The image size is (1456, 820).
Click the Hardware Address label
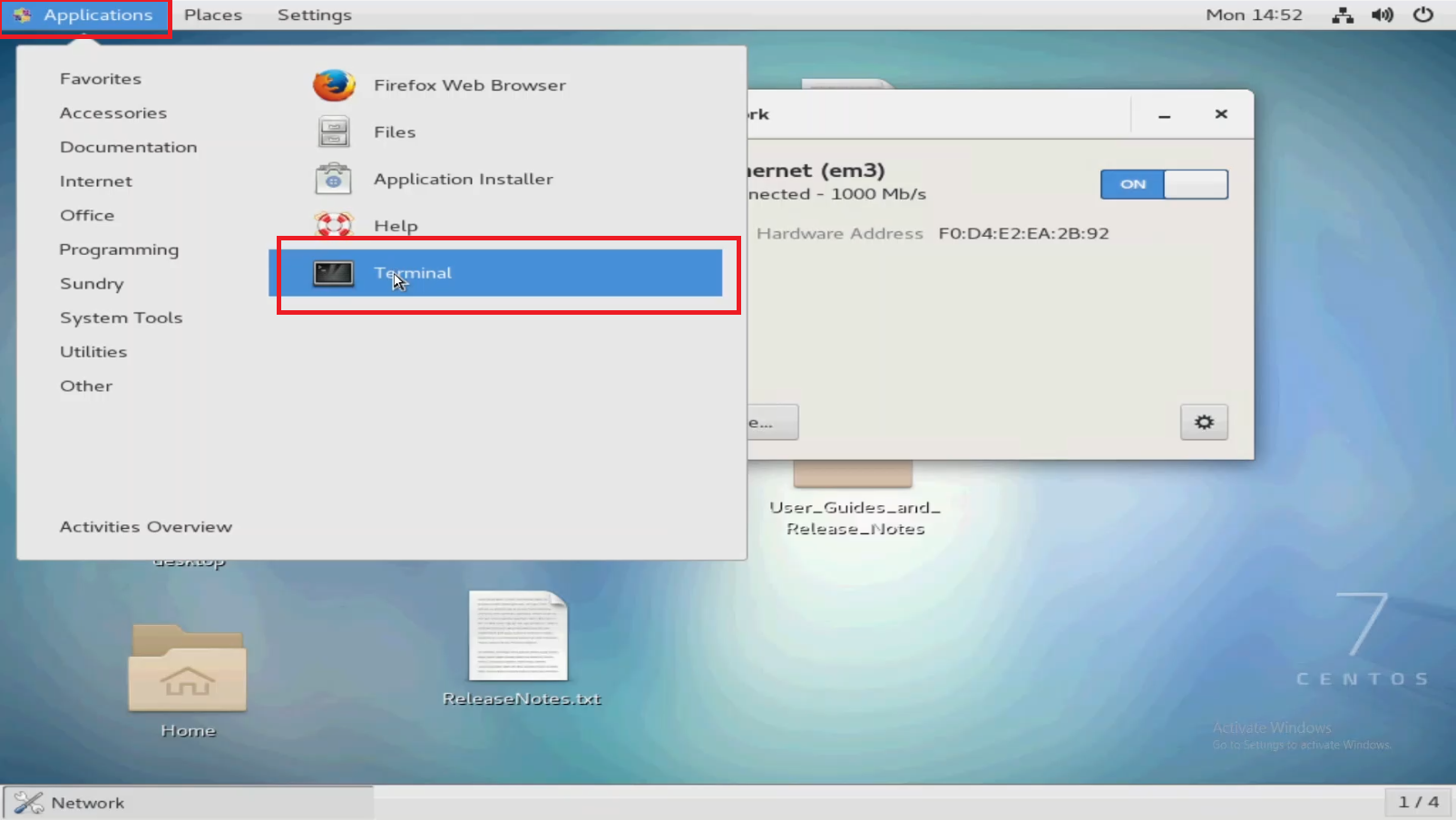tap(840, 234)
